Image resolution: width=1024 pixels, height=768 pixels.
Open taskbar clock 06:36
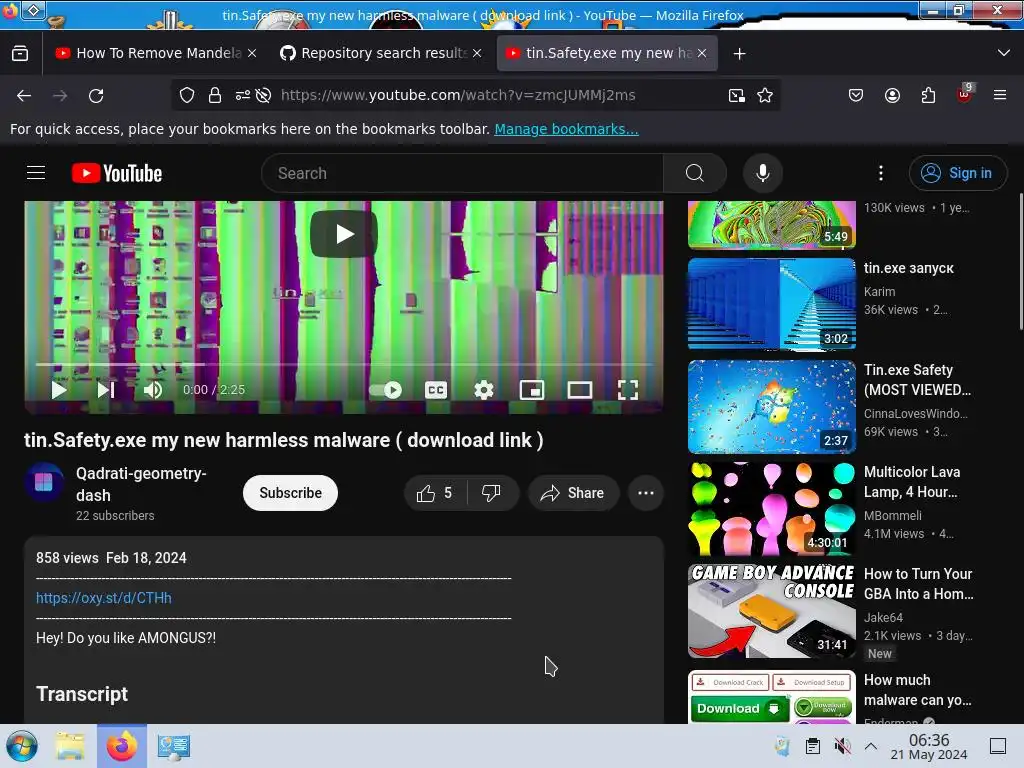click(929, 746)
